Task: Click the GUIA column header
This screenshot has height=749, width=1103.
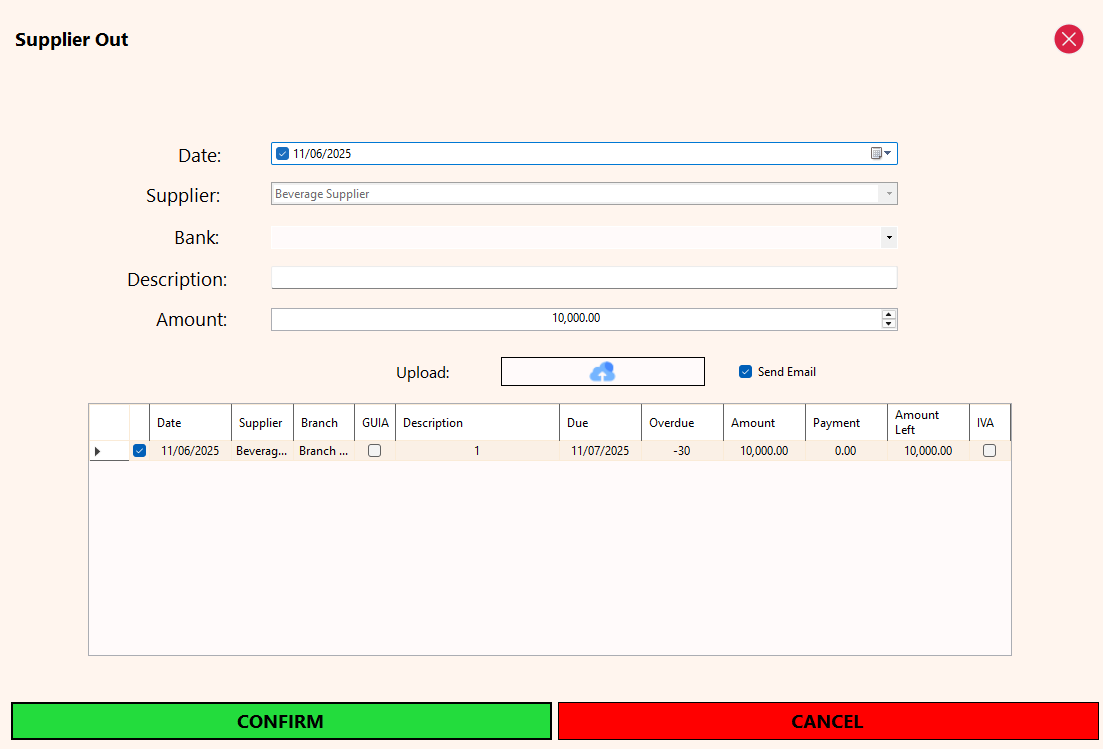Action: tap(375, 423)
